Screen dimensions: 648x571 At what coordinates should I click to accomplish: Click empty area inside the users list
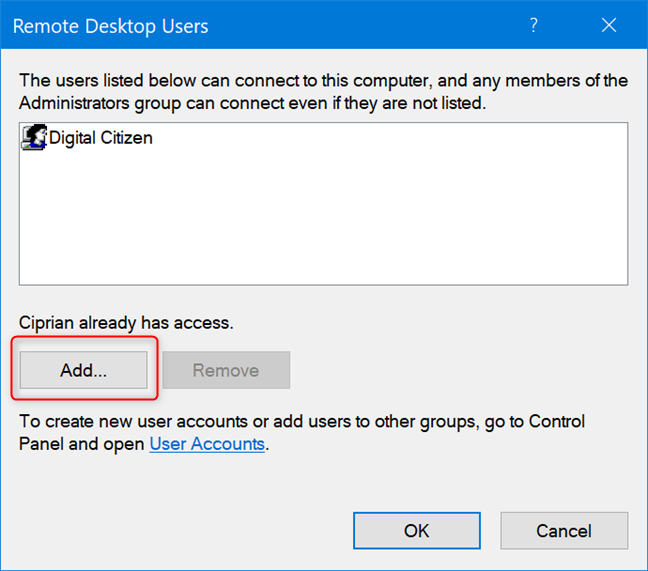(x=320, y=220)
